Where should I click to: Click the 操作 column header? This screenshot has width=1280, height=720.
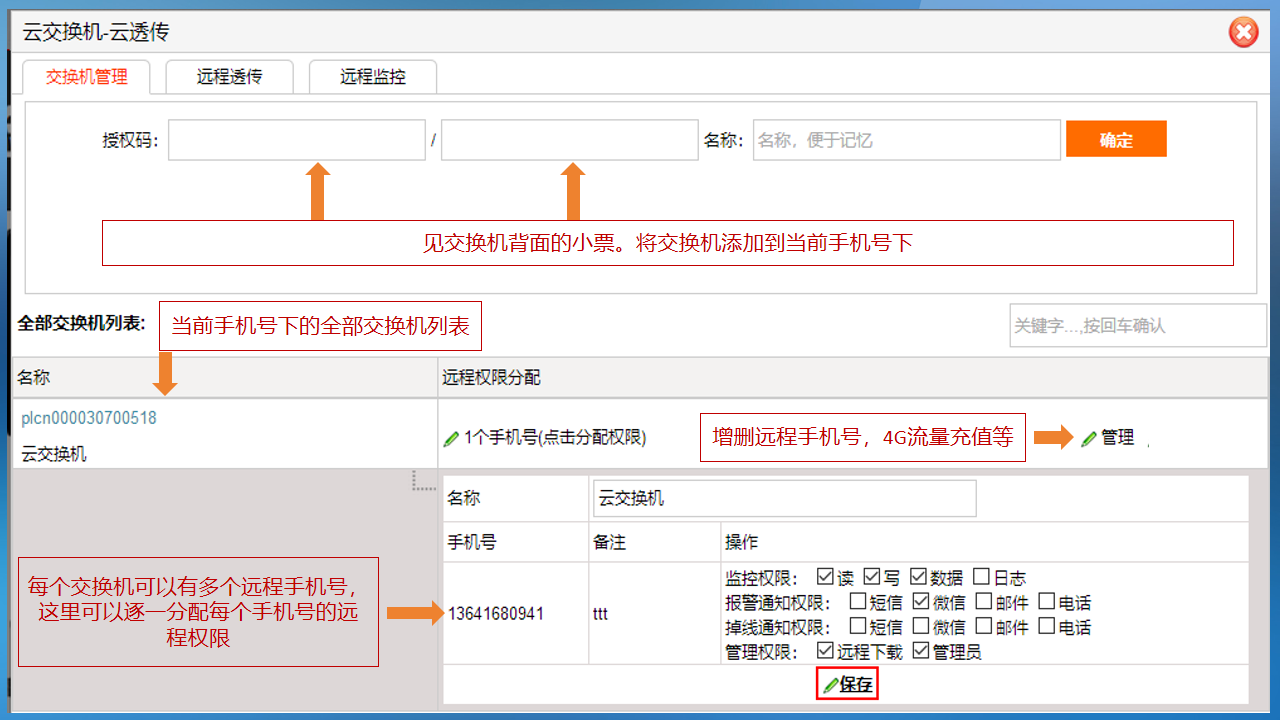pyautogui.click(x=741, y=542)
